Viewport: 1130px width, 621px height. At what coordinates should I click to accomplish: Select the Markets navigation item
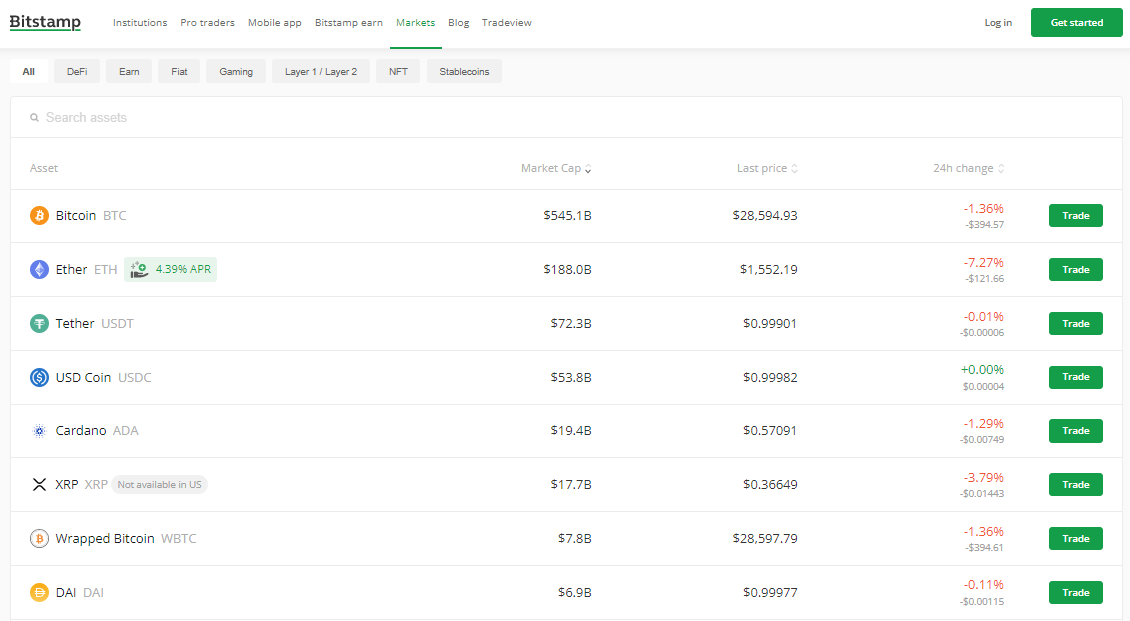coord(416,22)
